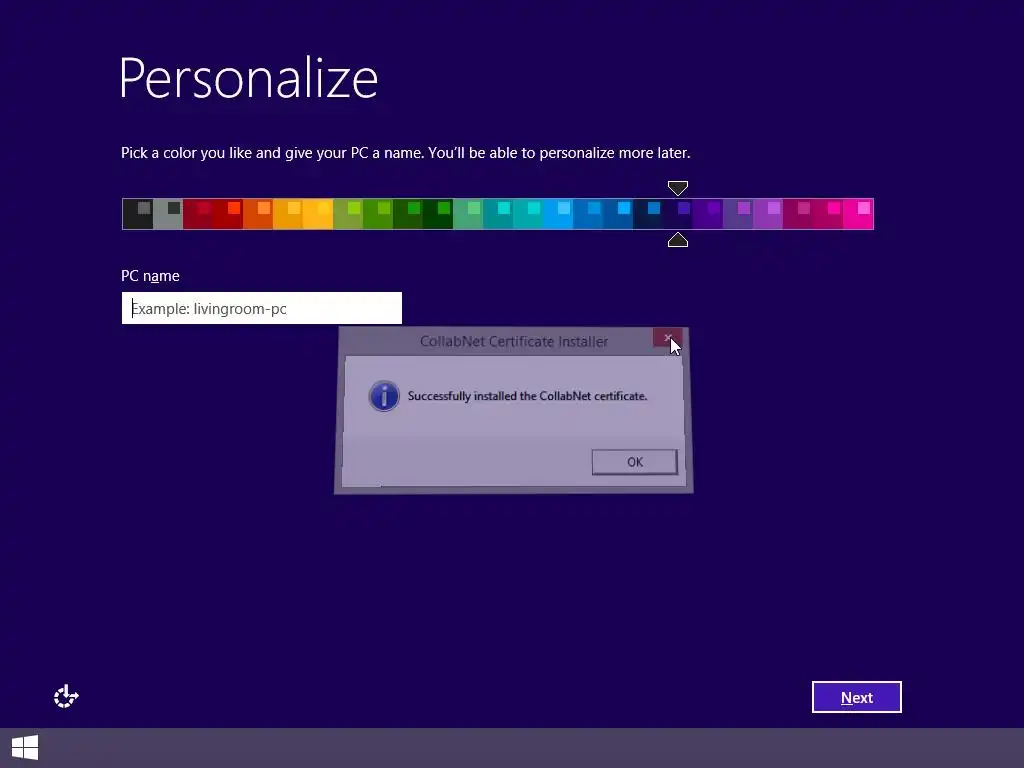This screenshot has height=768, width=1024.
Task: Open the Ease of Access icon
Action: 66,696
